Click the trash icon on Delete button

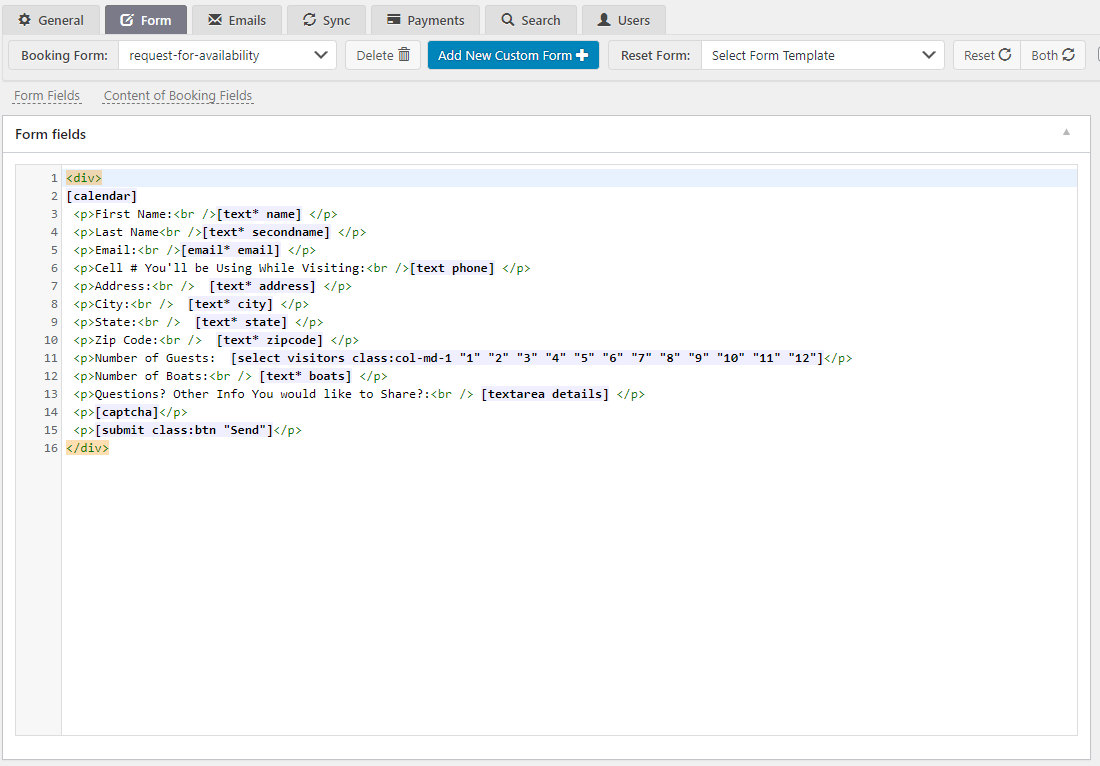pos(404,54)
